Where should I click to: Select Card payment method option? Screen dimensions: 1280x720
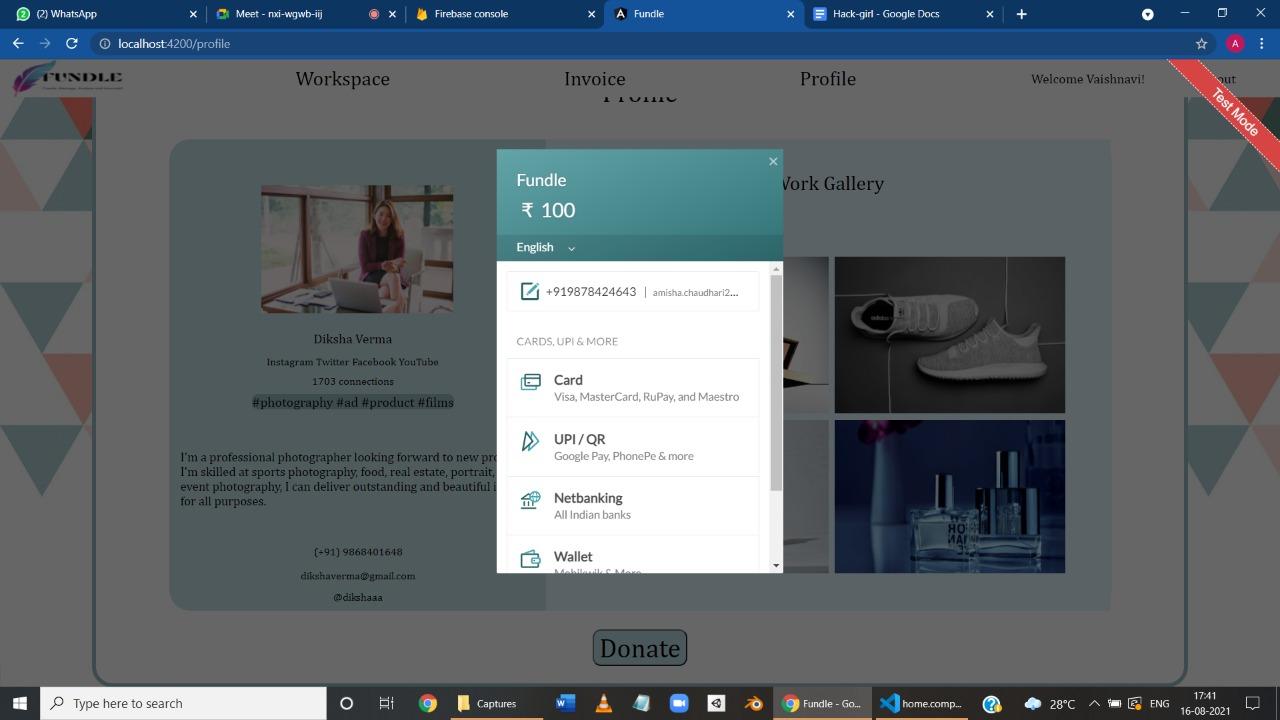pyautogui.click(x=633, y=387)
